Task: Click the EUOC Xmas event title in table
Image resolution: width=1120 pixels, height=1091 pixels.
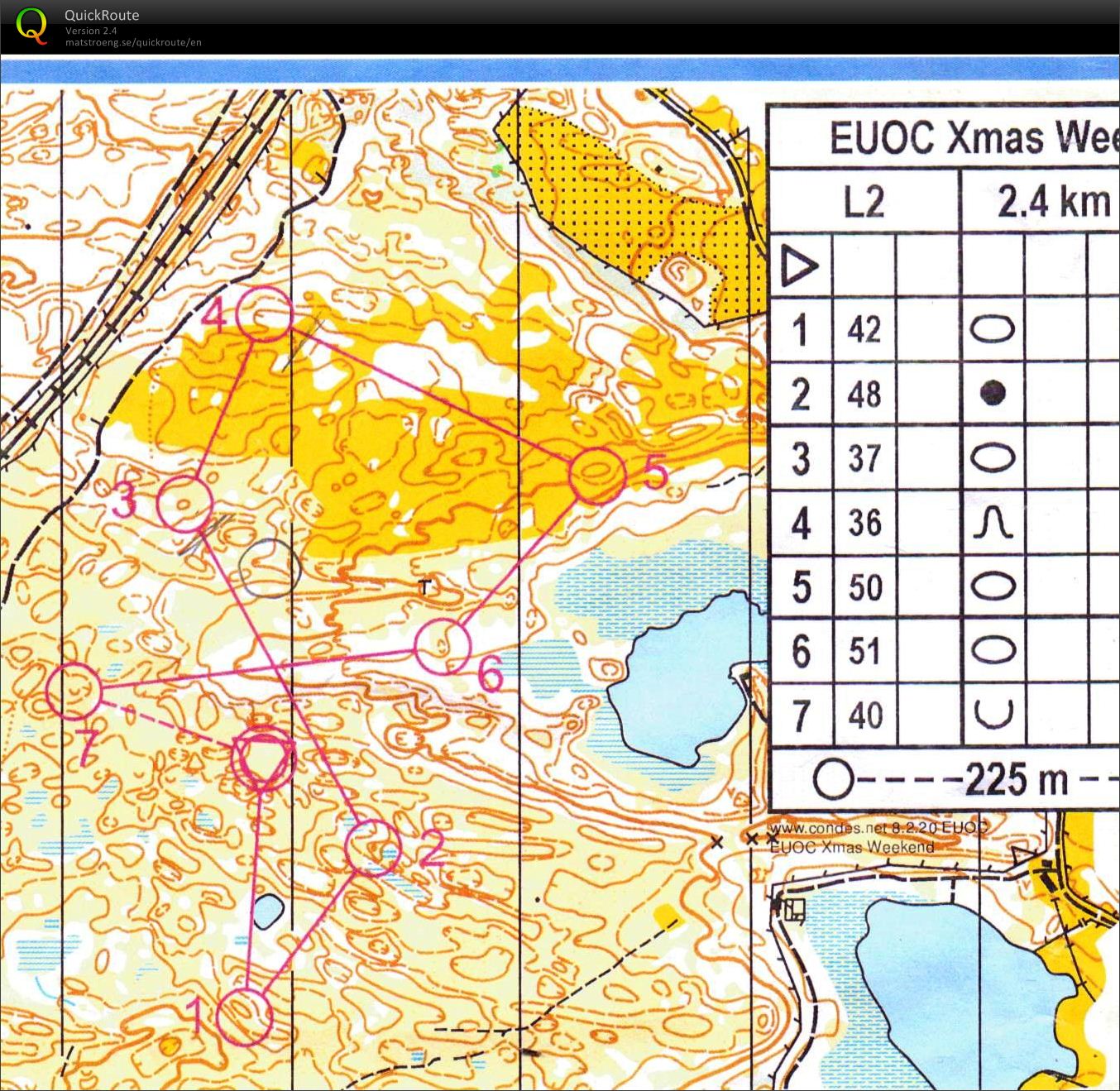Action: click(974, 137)
